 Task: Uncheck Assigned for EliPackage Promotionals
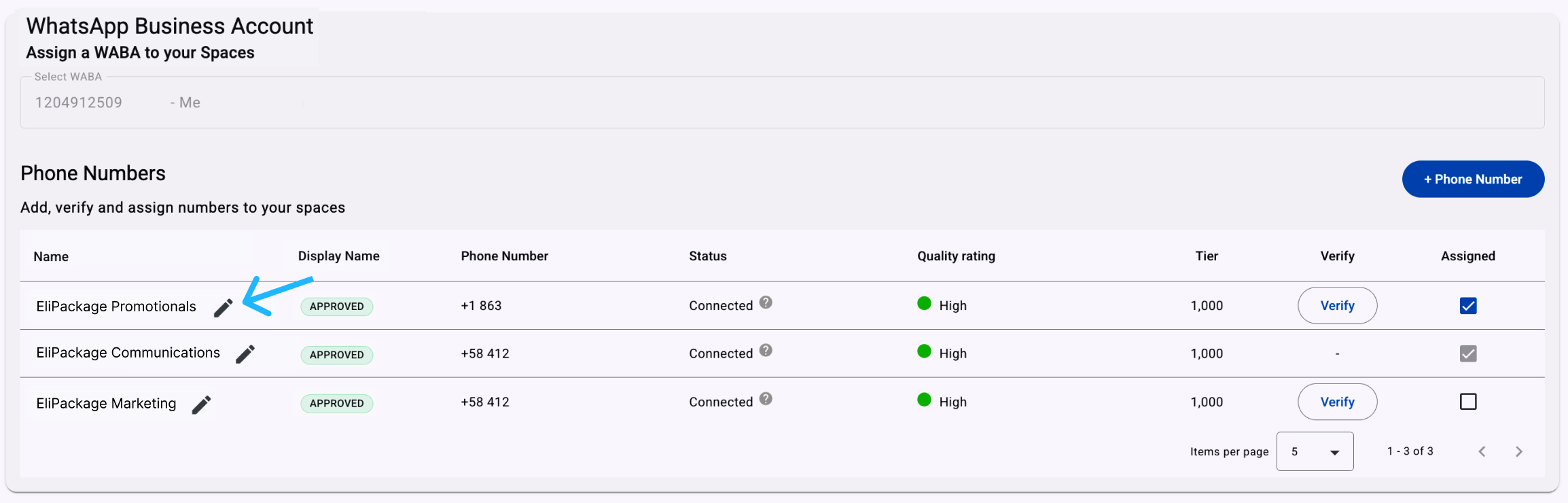pos(1468,306)
